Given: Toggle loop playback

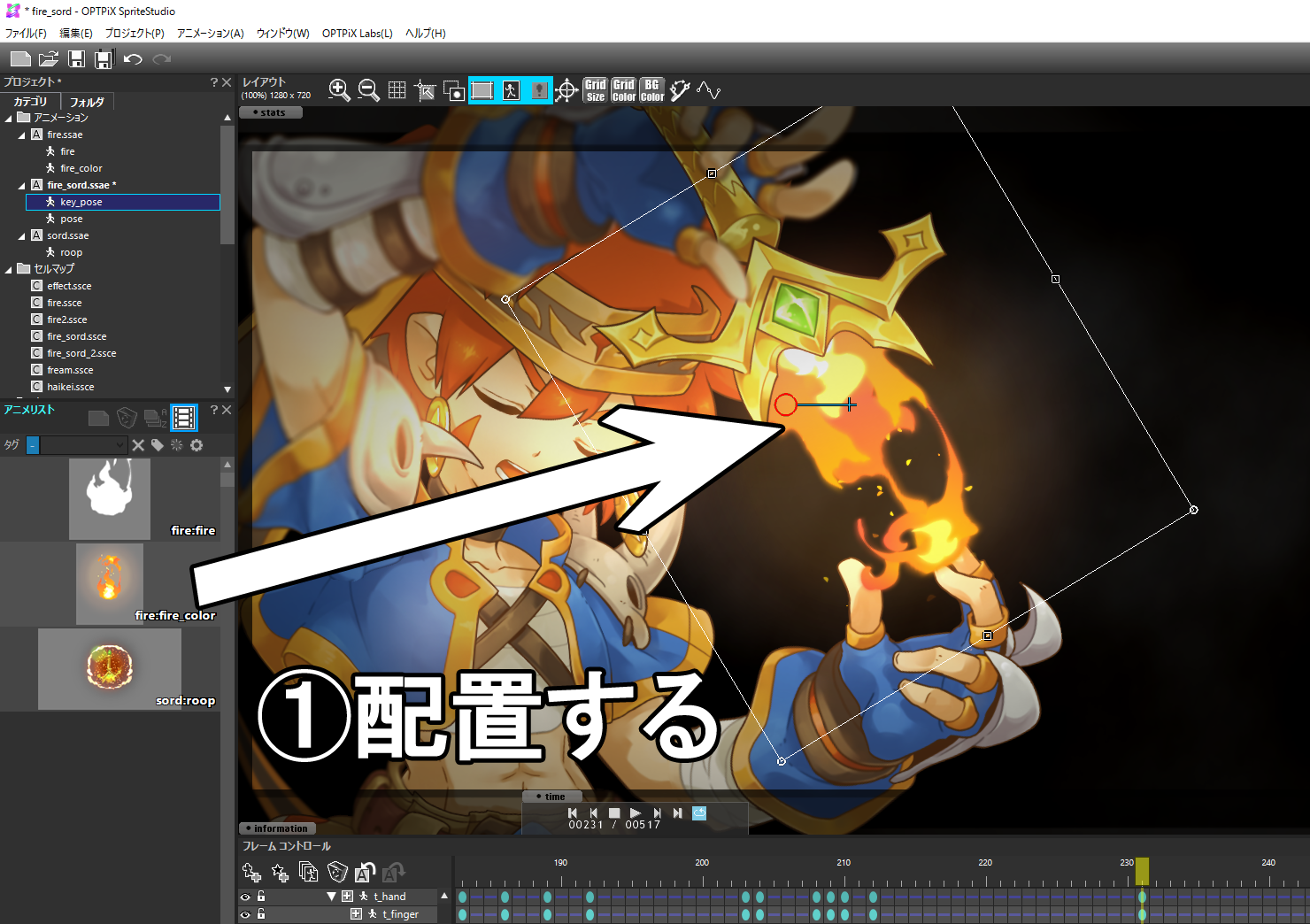Looking at the screenshot, I should [699, 812].
